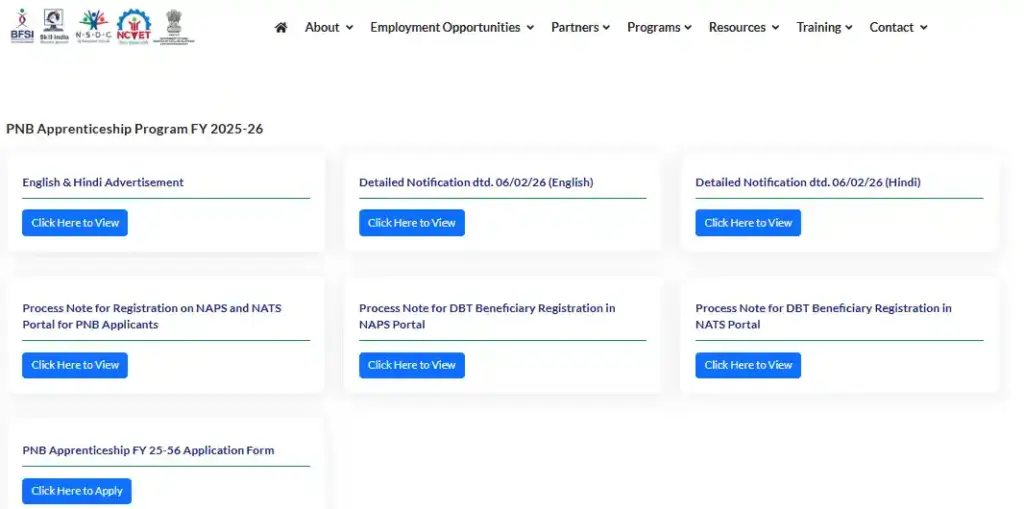1024x509 pixels.
Task: Click the BFSI logo
Action: pos(21,26)
